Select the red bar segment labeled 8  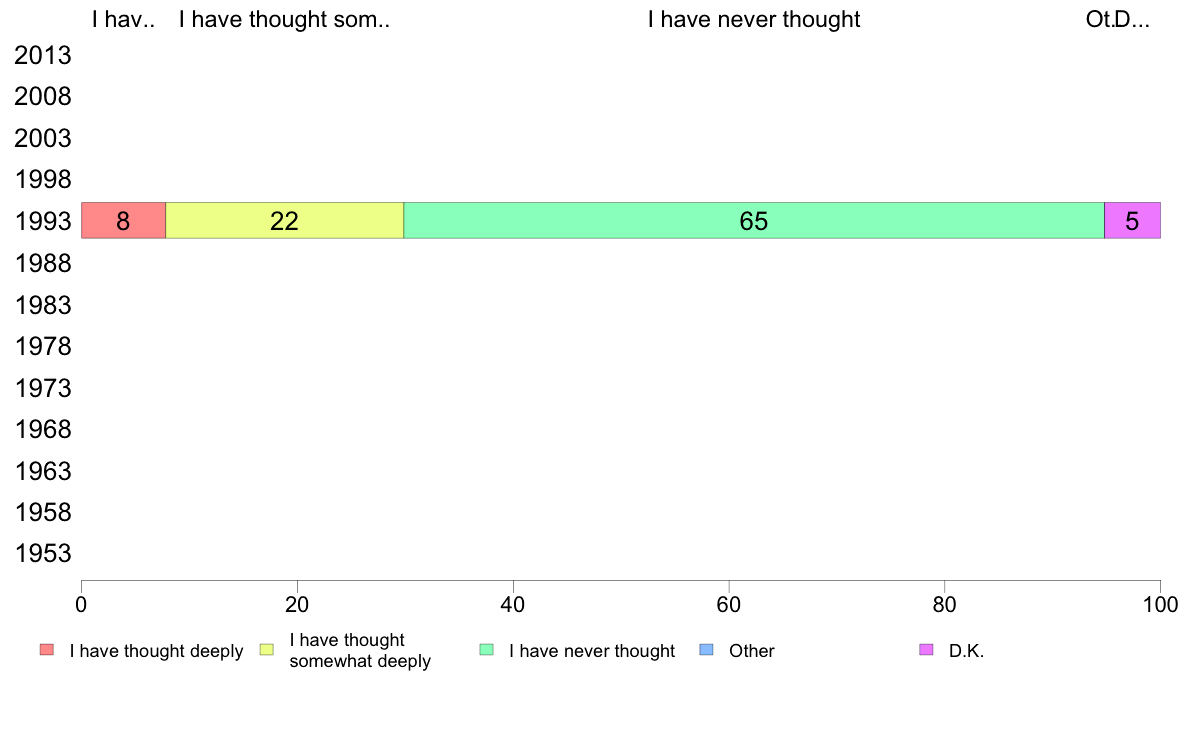tap(123, 221)
